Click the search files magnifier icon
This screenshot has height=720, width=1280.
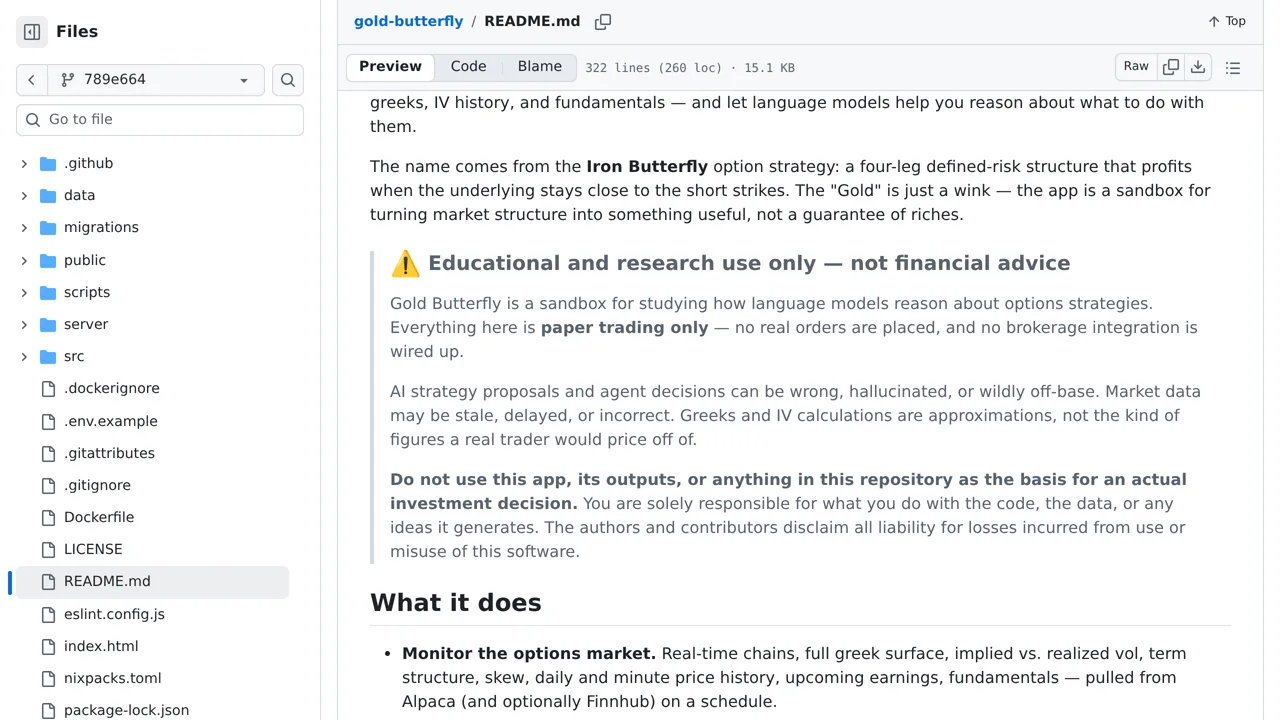click(288, 80)
